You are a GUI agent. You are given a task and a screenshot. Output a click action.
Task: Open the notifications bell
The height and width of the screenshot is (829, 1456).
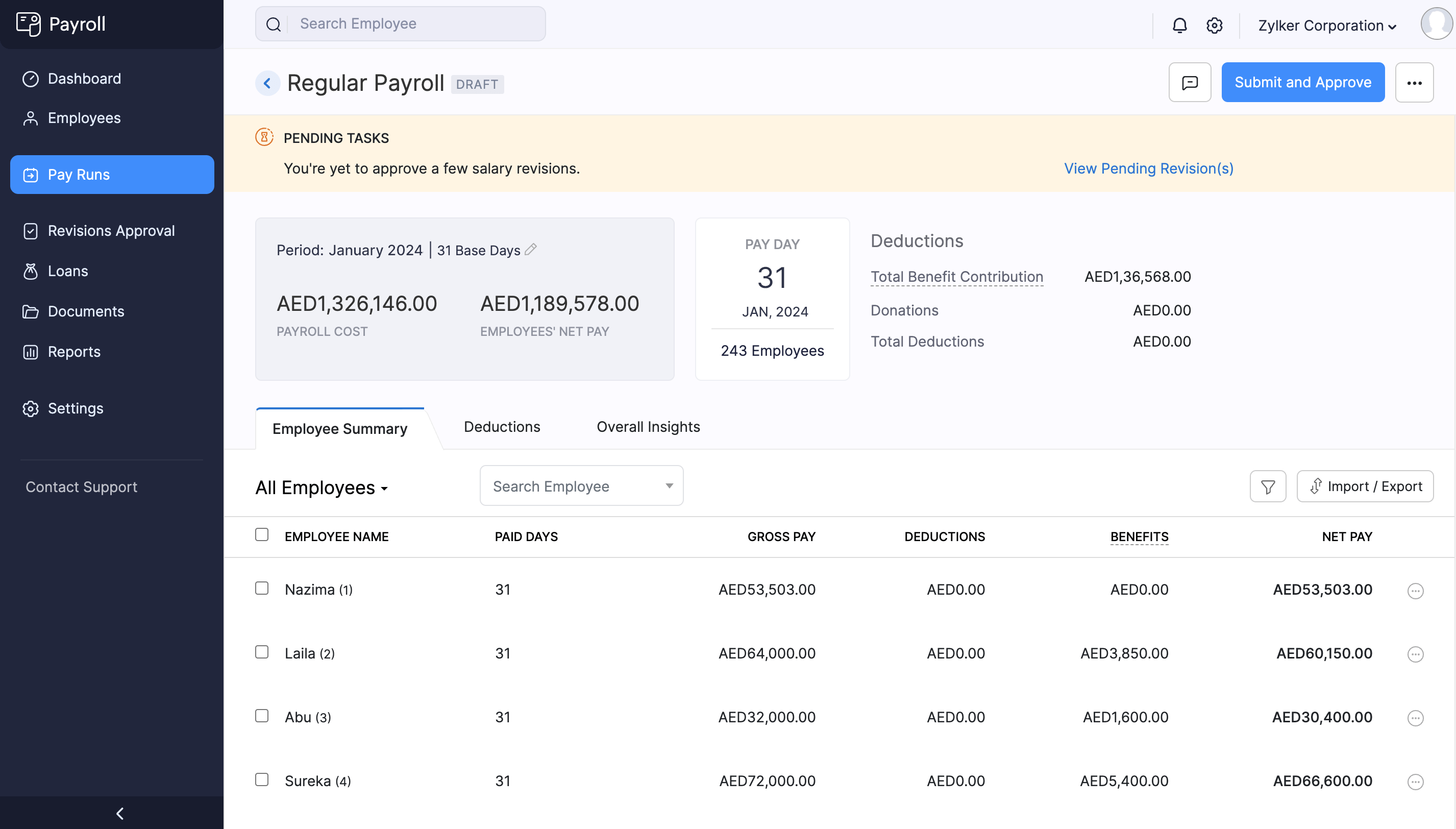point(1180,25)
